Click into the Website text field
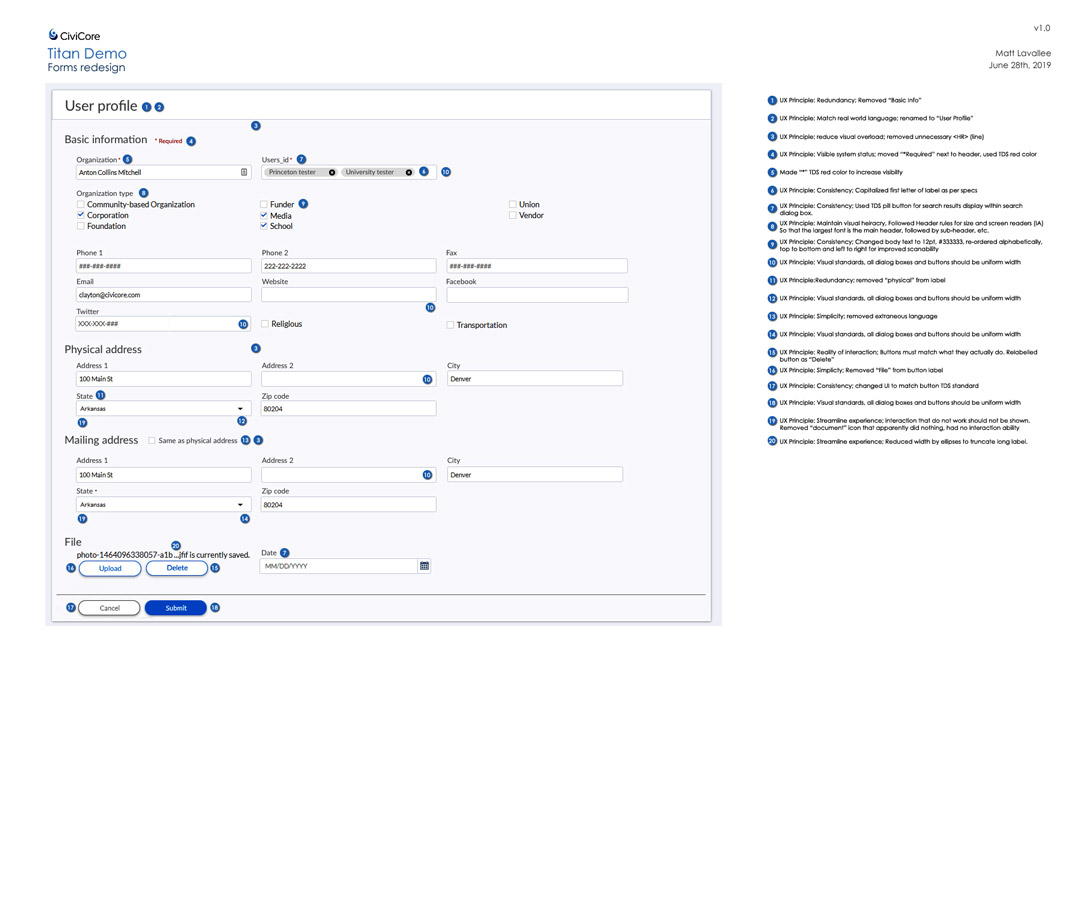Screen dimensions: 1080x900 (x=348, y=295)
